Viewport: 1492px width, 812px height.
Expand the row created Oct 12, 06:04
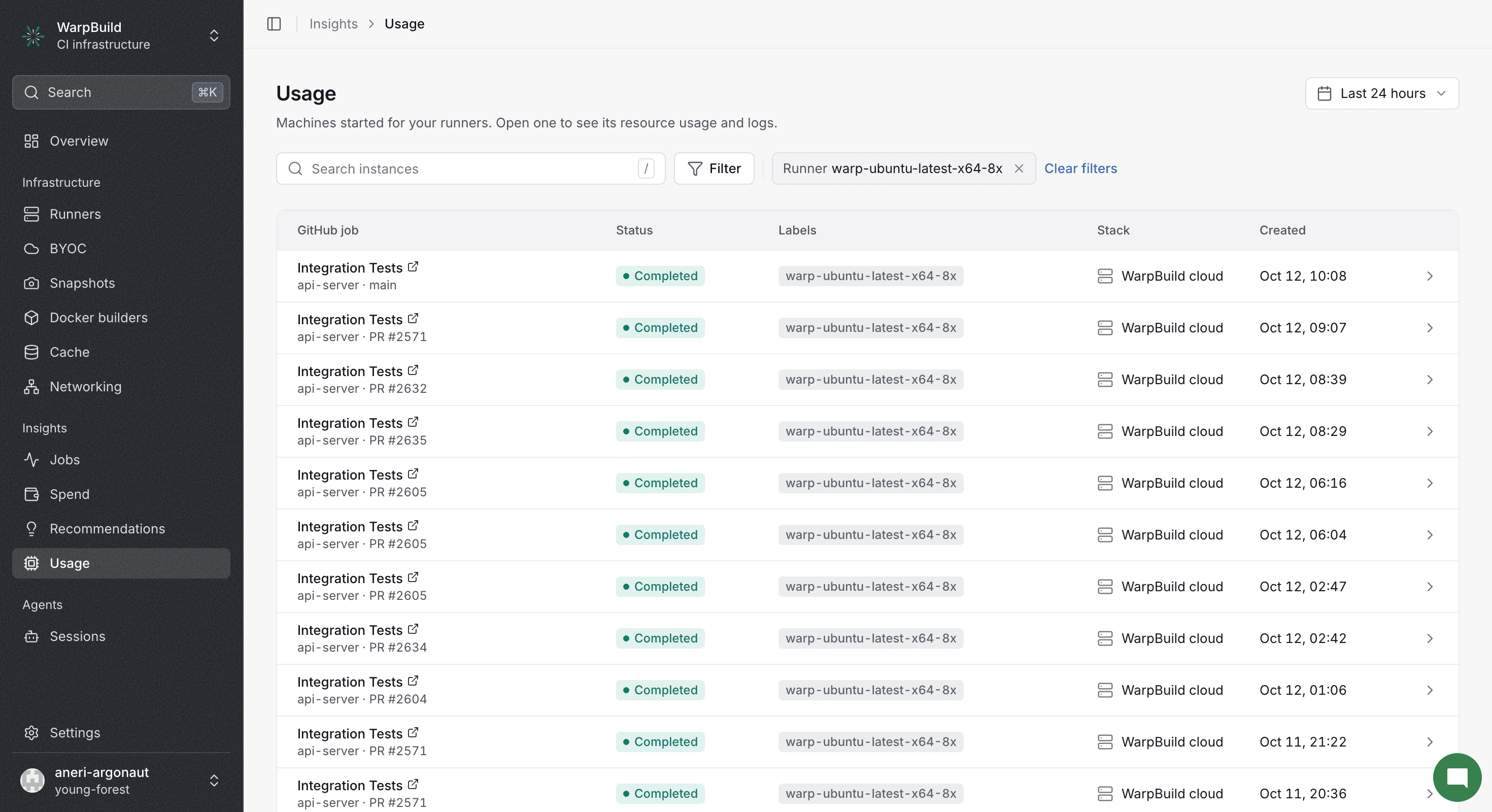1430,535
